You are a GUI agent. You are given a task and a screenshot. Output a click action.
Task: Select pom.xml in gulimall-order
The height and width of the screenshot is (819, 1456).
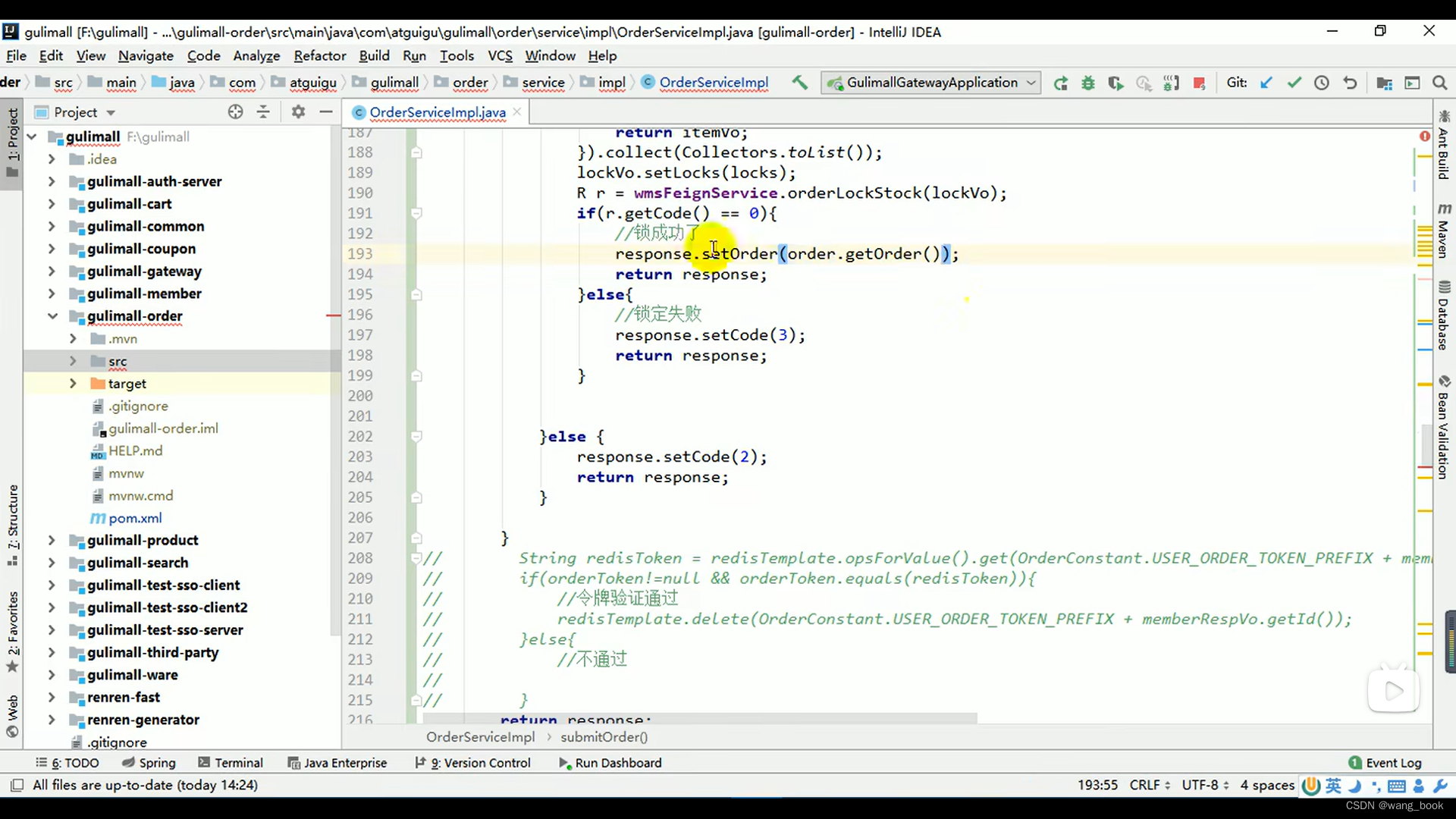127,518
